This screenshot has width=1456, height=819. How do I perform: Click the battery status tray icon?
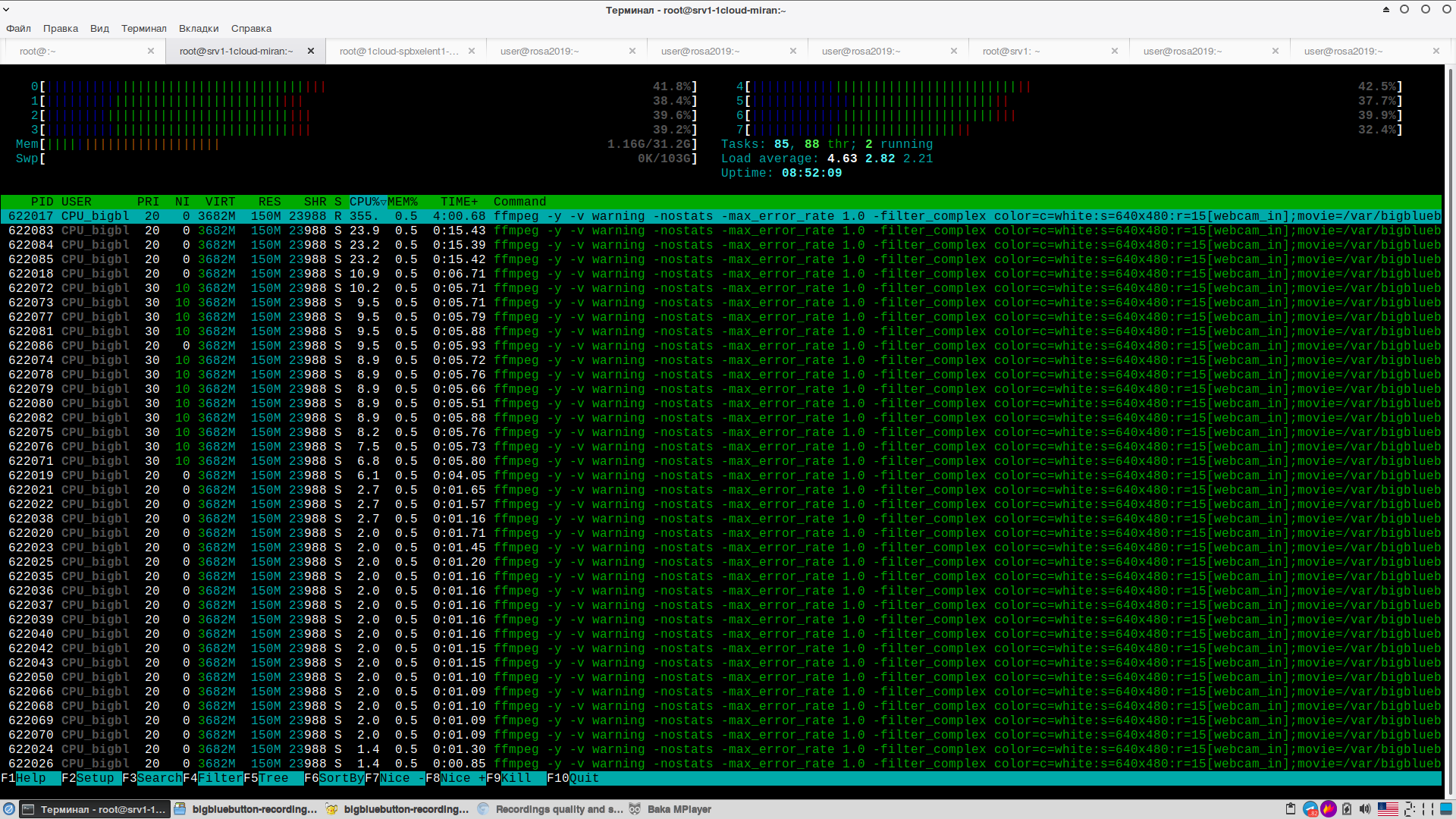tap(1346, 809)
